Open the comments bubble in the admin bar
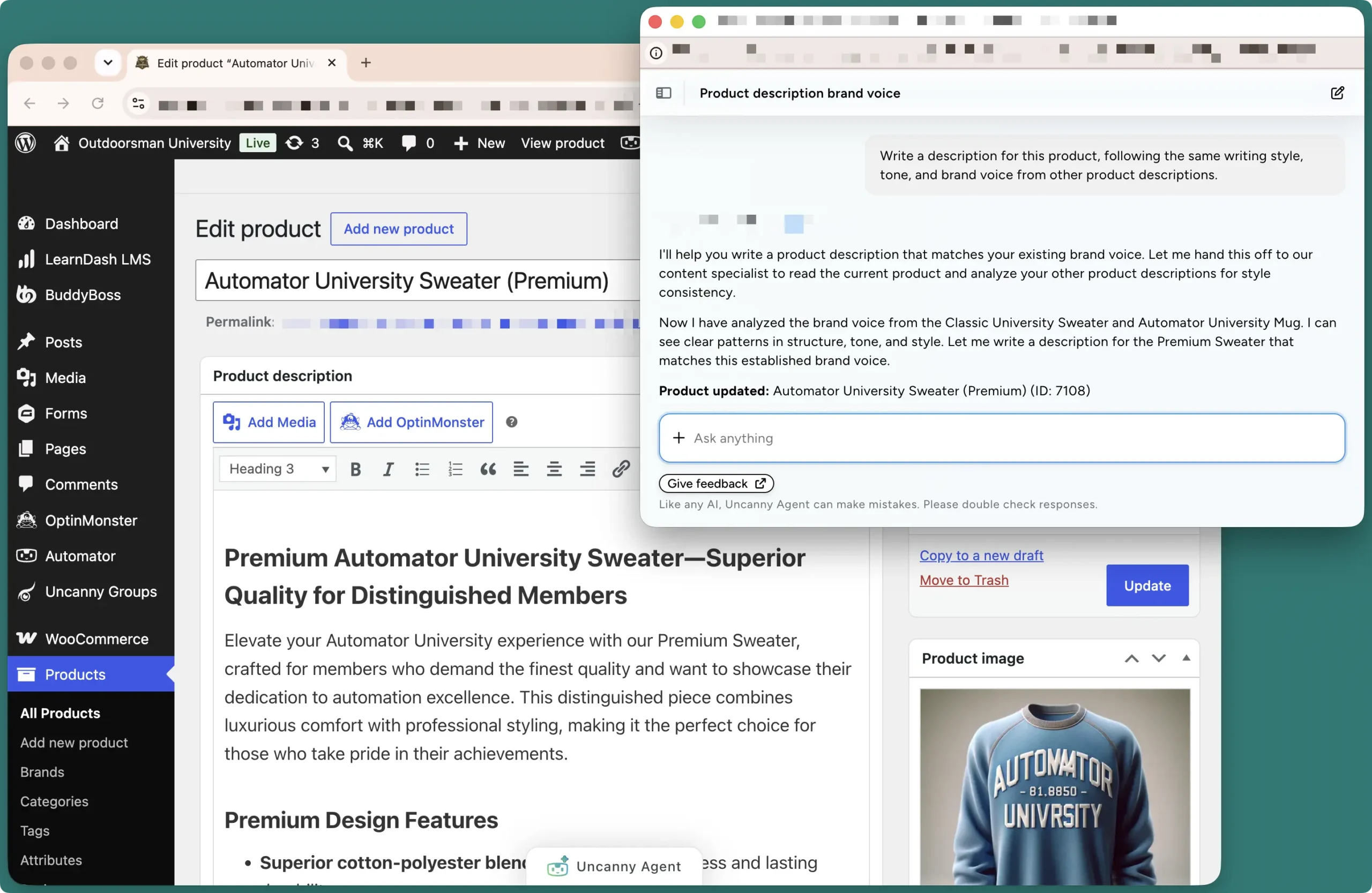 tap(418, 143)
